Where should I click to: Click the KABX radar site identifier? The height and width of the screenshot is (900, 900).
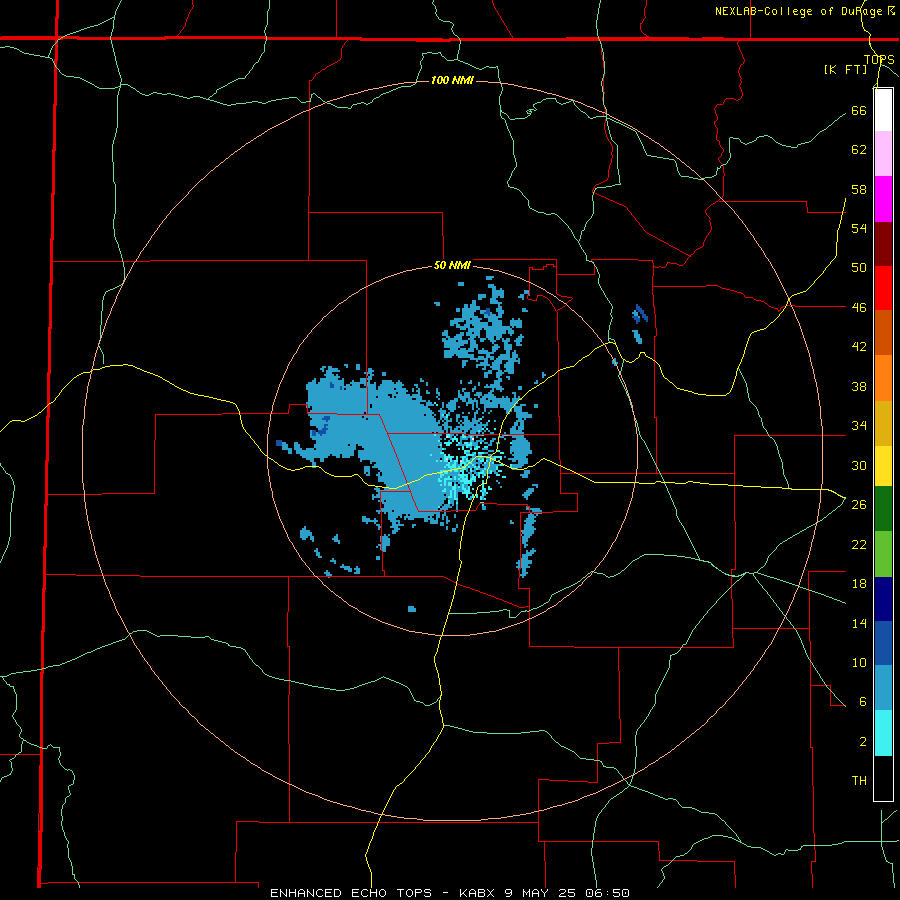click(478, 893)
